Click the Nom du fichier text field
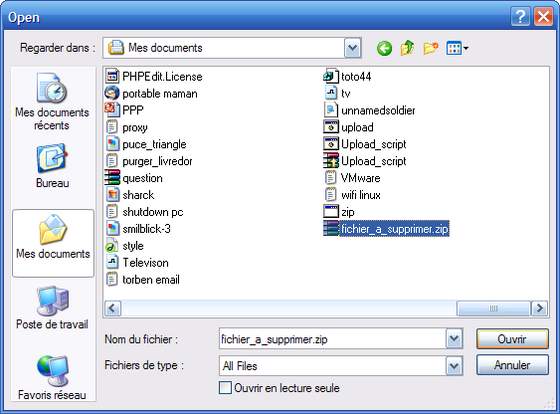 click(332, 339)
